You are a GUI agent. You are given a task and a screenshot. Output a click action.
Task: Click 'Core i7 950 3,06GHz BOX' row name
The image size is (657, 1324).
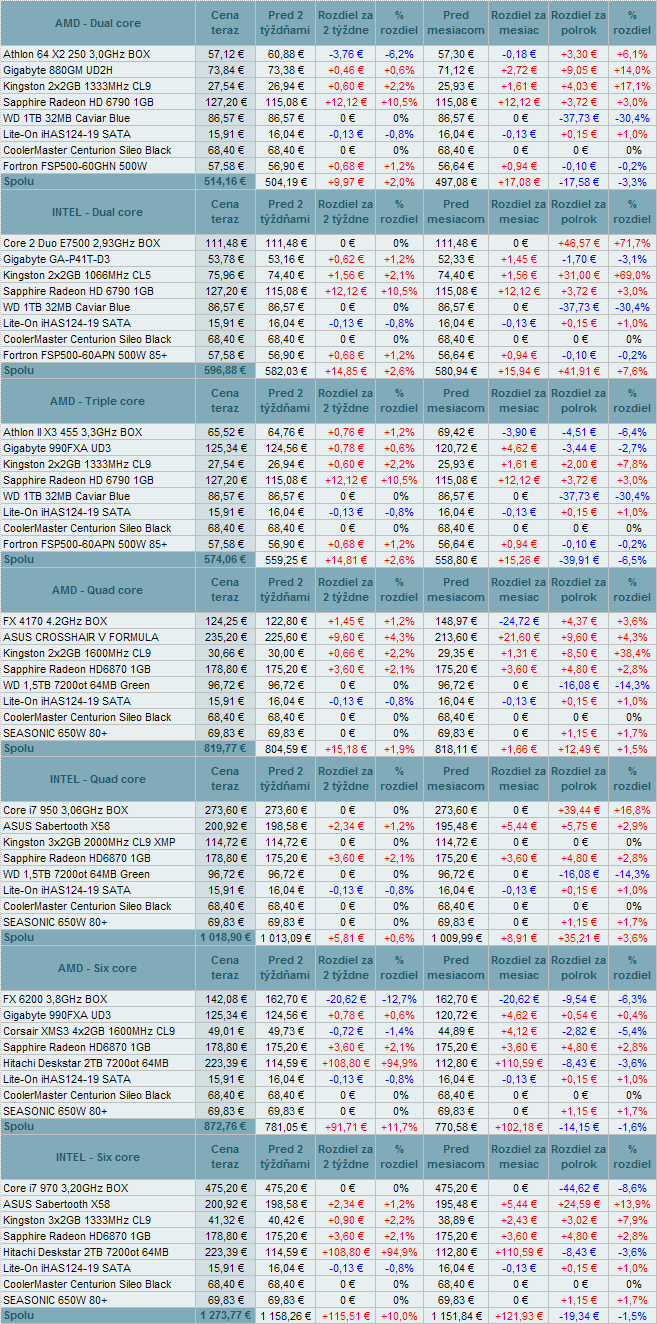click(66, 810)
